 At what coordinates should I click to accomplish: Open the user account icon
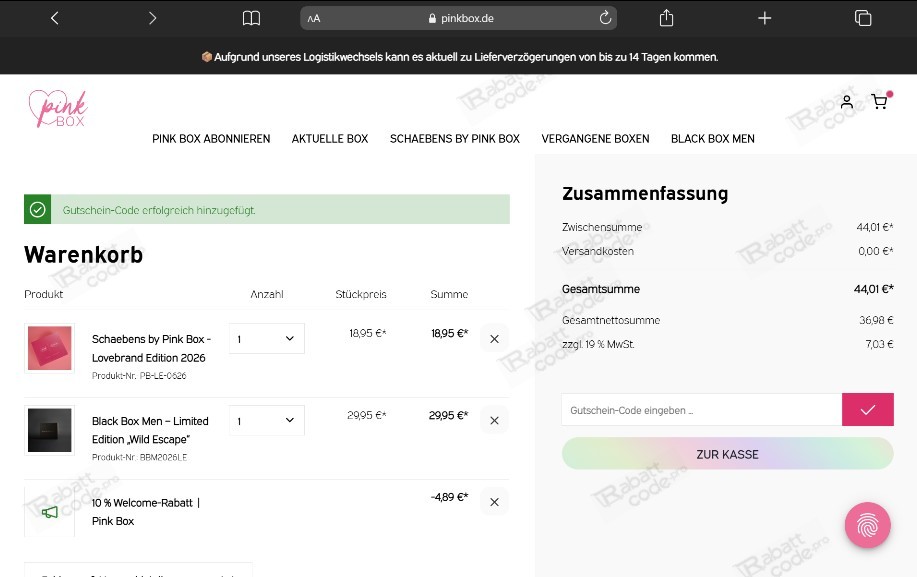click(846, 102)
